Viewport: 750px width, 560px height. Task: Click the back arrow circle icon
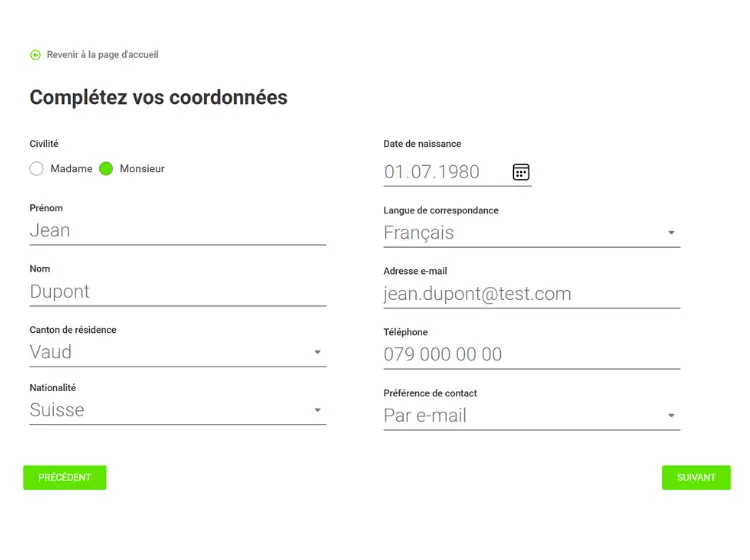tap(36, 55)
